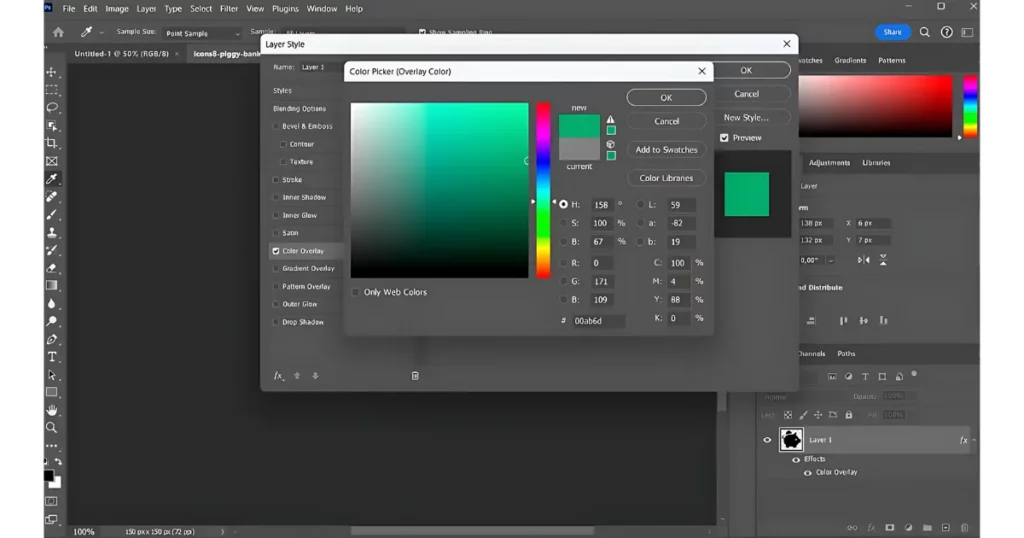
Task: Click Cancel in the Color Picker dialog
Action: click(666, 121)
